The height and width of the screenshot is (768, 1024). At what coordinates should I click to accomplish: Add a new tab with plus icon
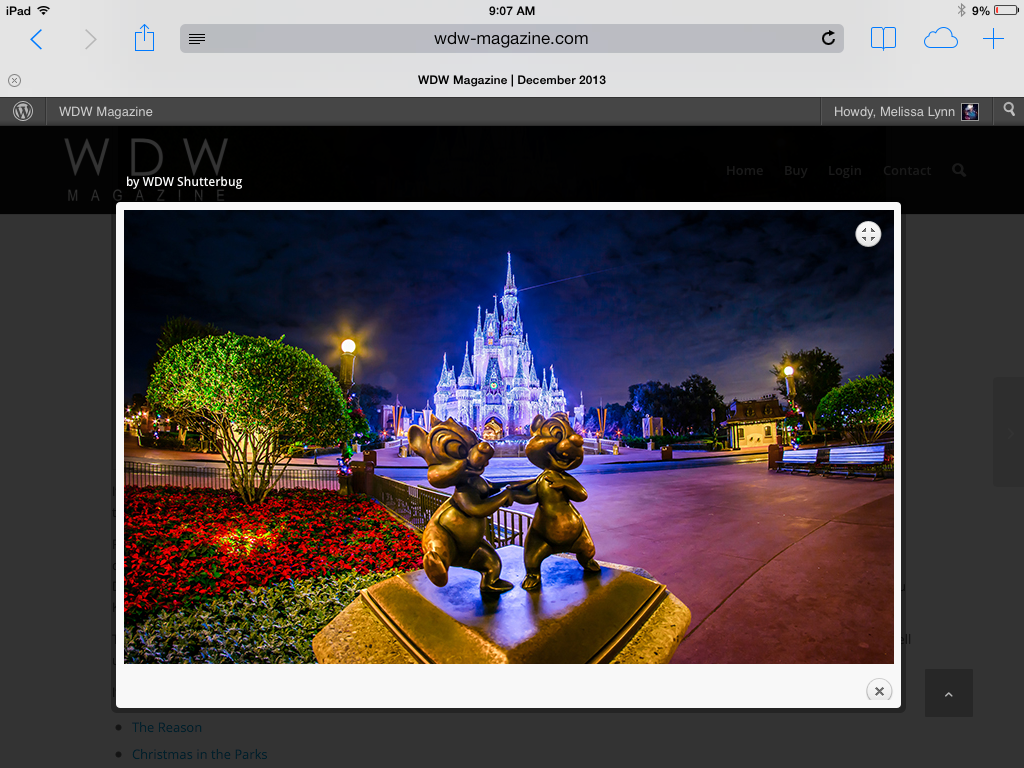click(993, 39)
